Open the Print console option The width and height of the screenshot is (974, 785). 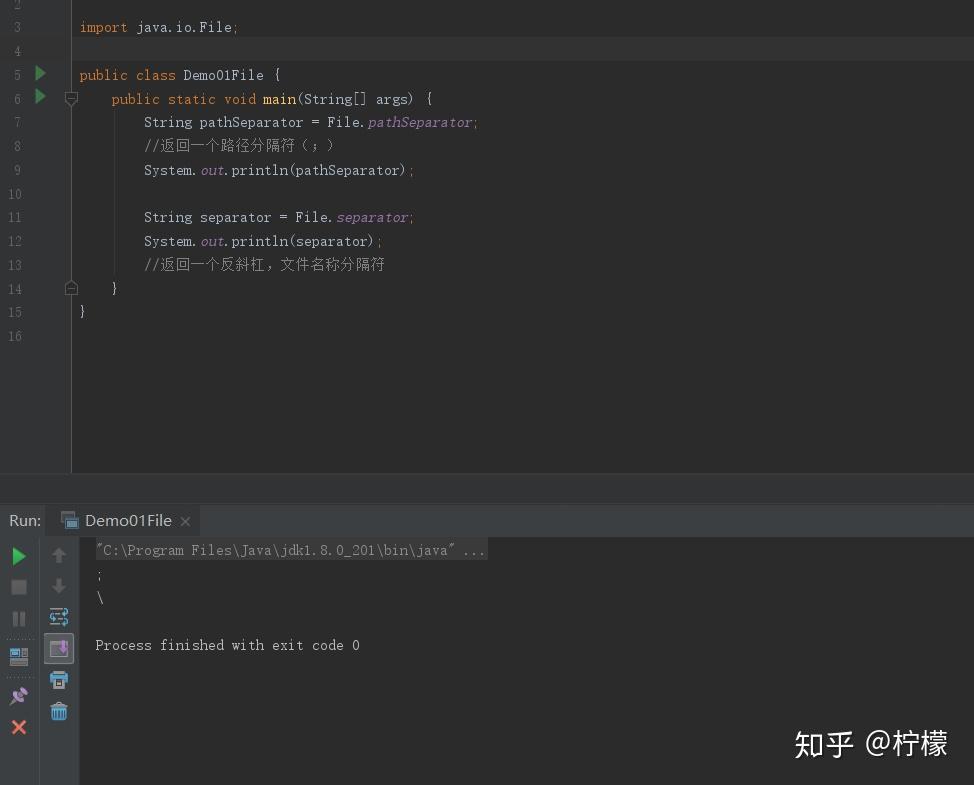(x=59, y=679)
